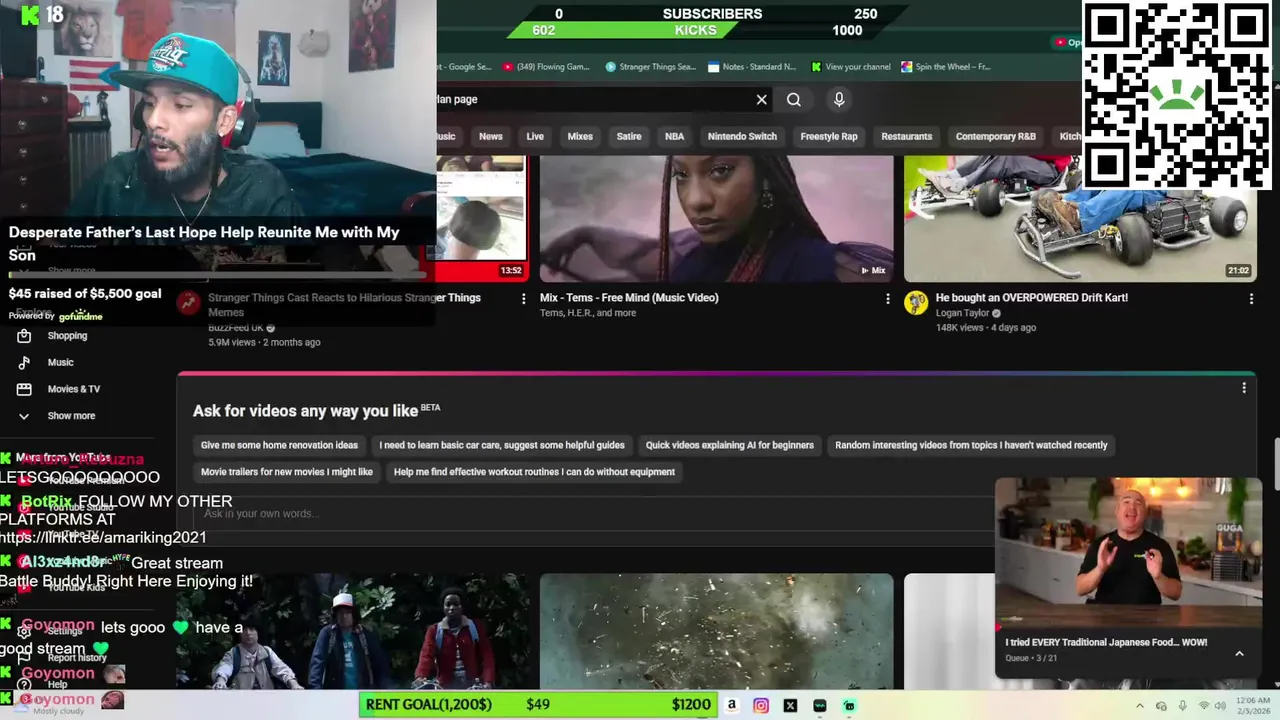The image size is (1280, 720).
Task: Open Mix - Tems - Free Mind title
Action: tap(629, 298)
